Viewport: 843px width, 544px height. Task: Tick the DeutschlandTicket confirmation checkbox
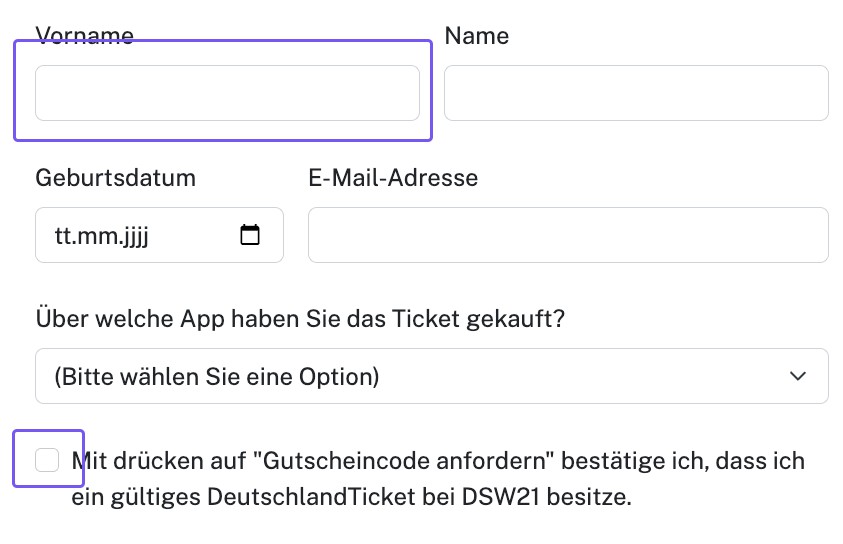47,460
